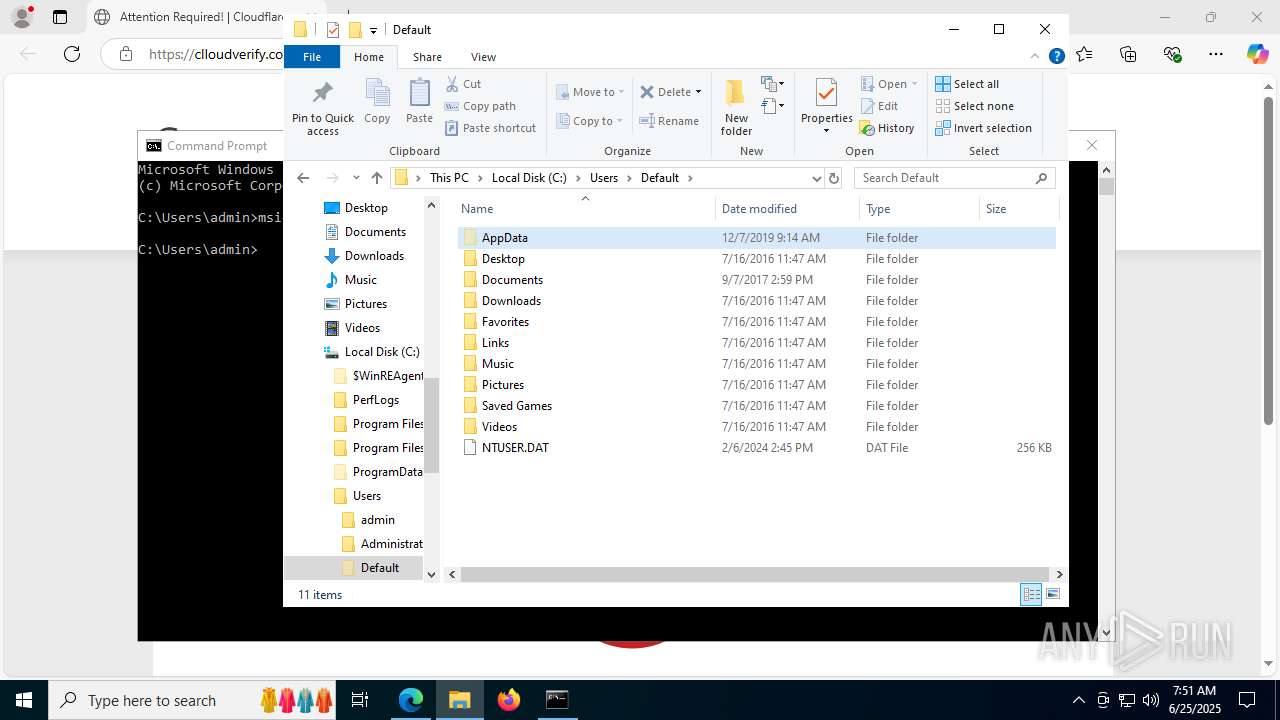Open Explorer Help question mark icon
The width and height of the screenshot is (1280, 720).
1056,57
